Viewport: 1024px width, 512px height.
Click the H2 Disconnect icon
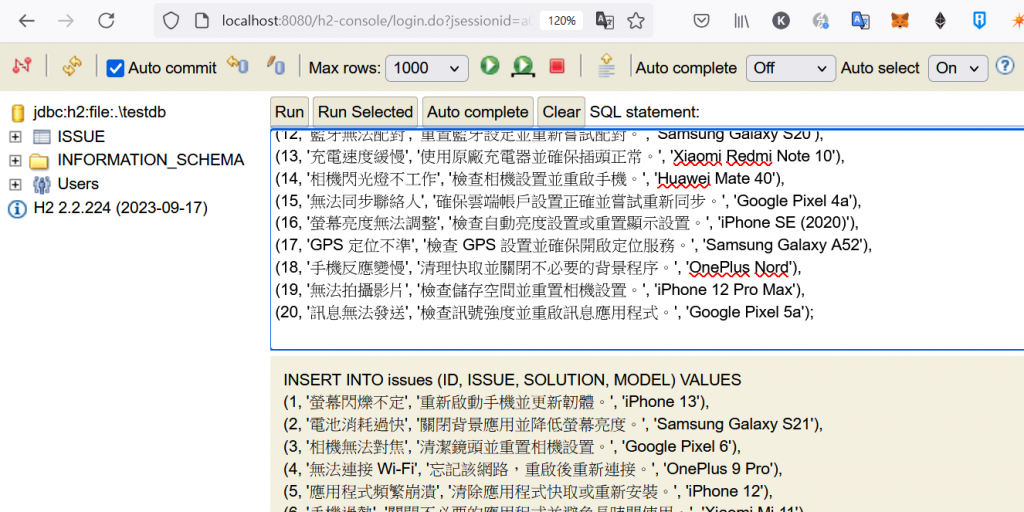point(22,66)
